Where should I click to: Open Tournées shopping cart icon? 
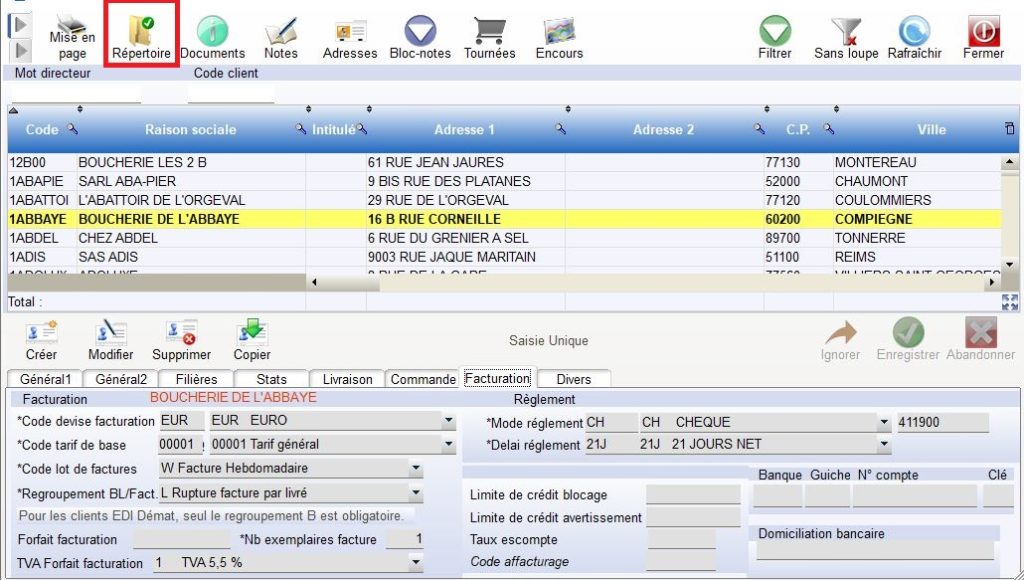489,32
